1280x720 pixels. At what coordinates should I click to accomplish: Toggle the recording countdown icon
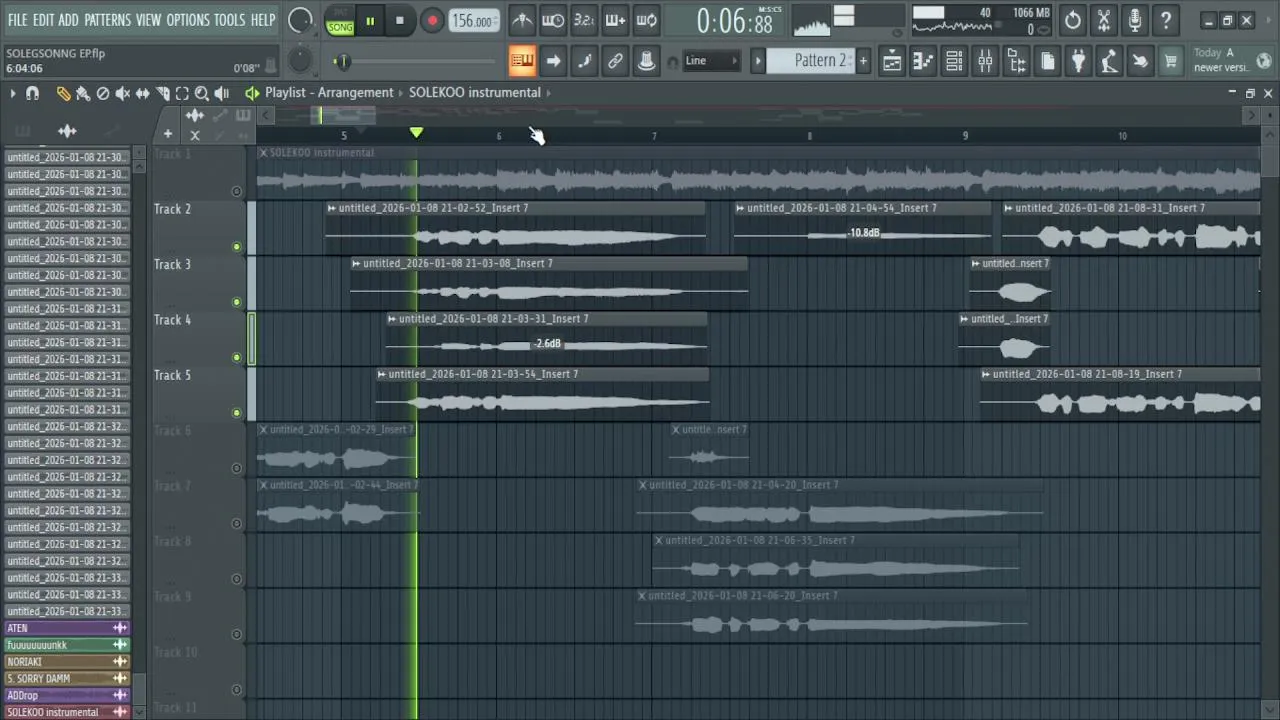point(584,20)
